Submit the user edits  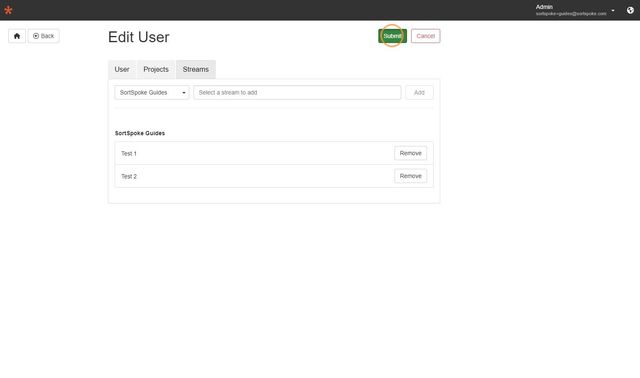click(392, 36)
